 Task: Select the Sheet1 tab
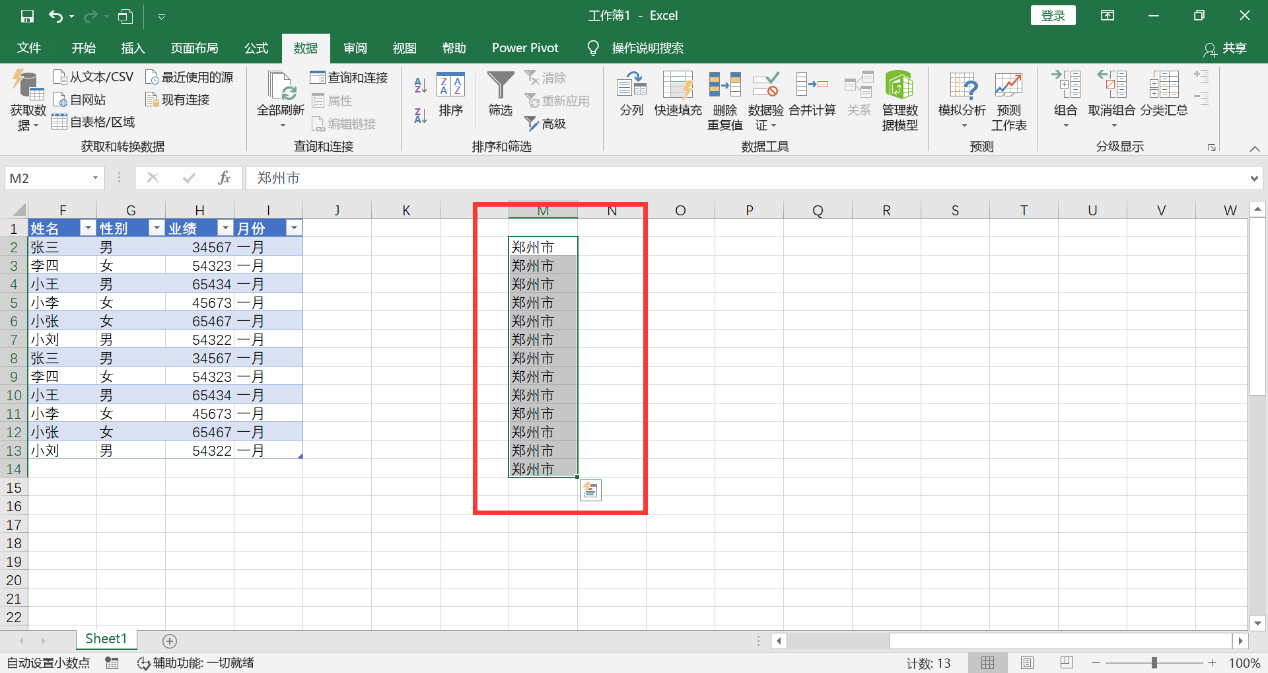[106, 639]
